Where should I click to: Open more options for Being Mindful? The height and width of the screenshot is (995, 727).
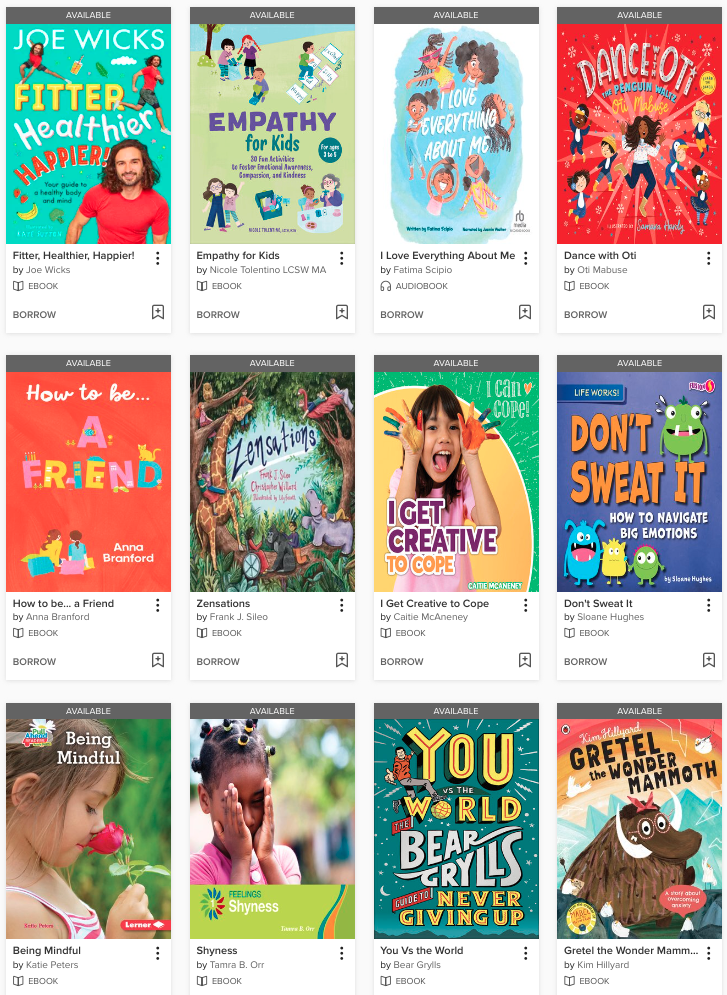coord(158,953)
